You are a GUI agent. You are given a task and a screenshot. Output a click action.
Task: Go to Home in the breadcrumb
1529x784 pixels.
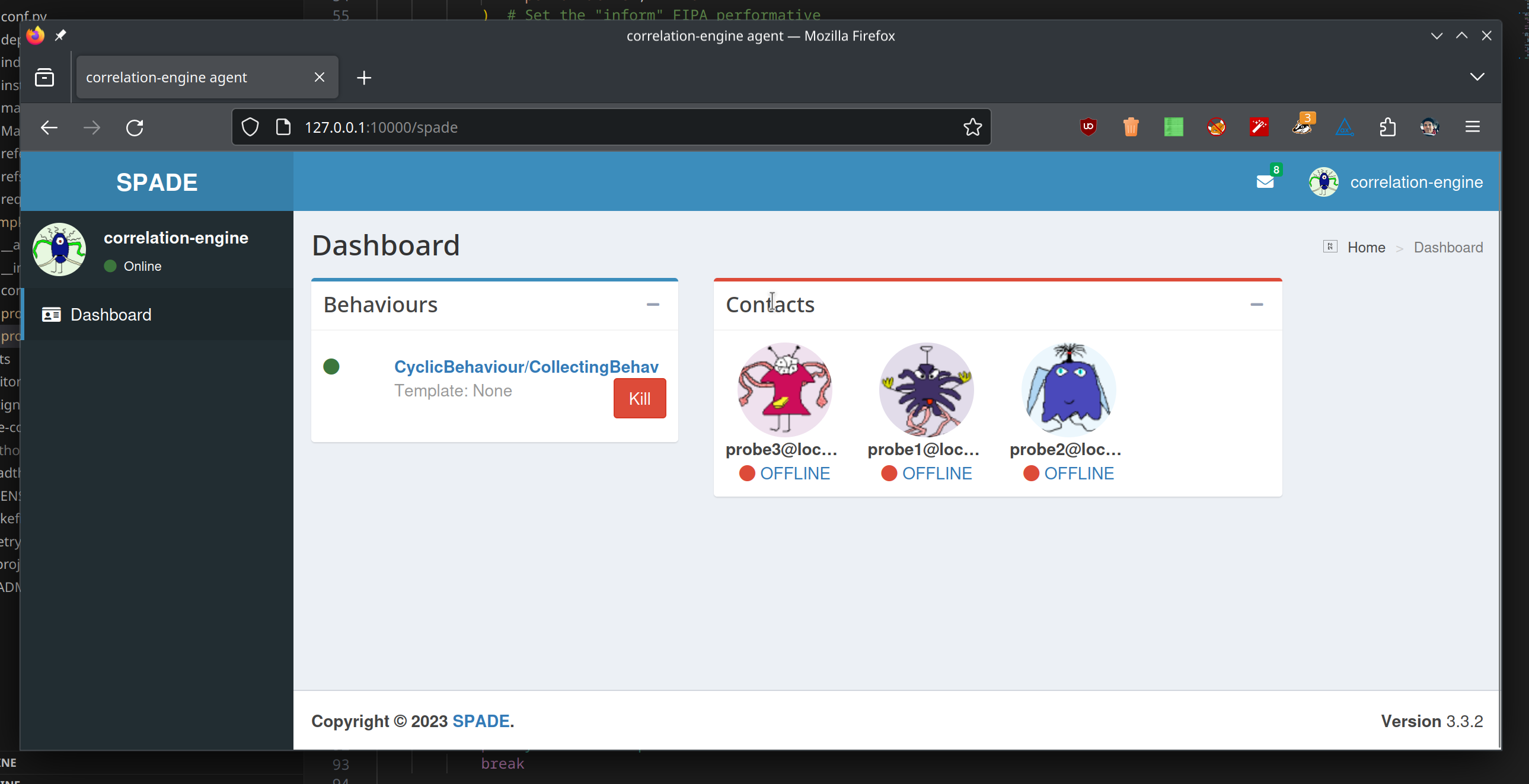[1366, 248]
